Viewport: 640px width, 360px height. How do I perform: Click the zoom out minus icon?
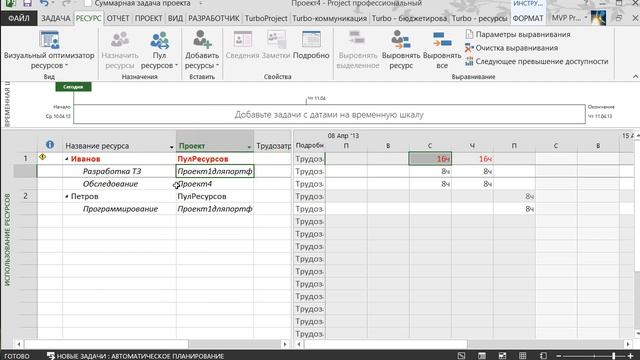[x=559, y=356]
